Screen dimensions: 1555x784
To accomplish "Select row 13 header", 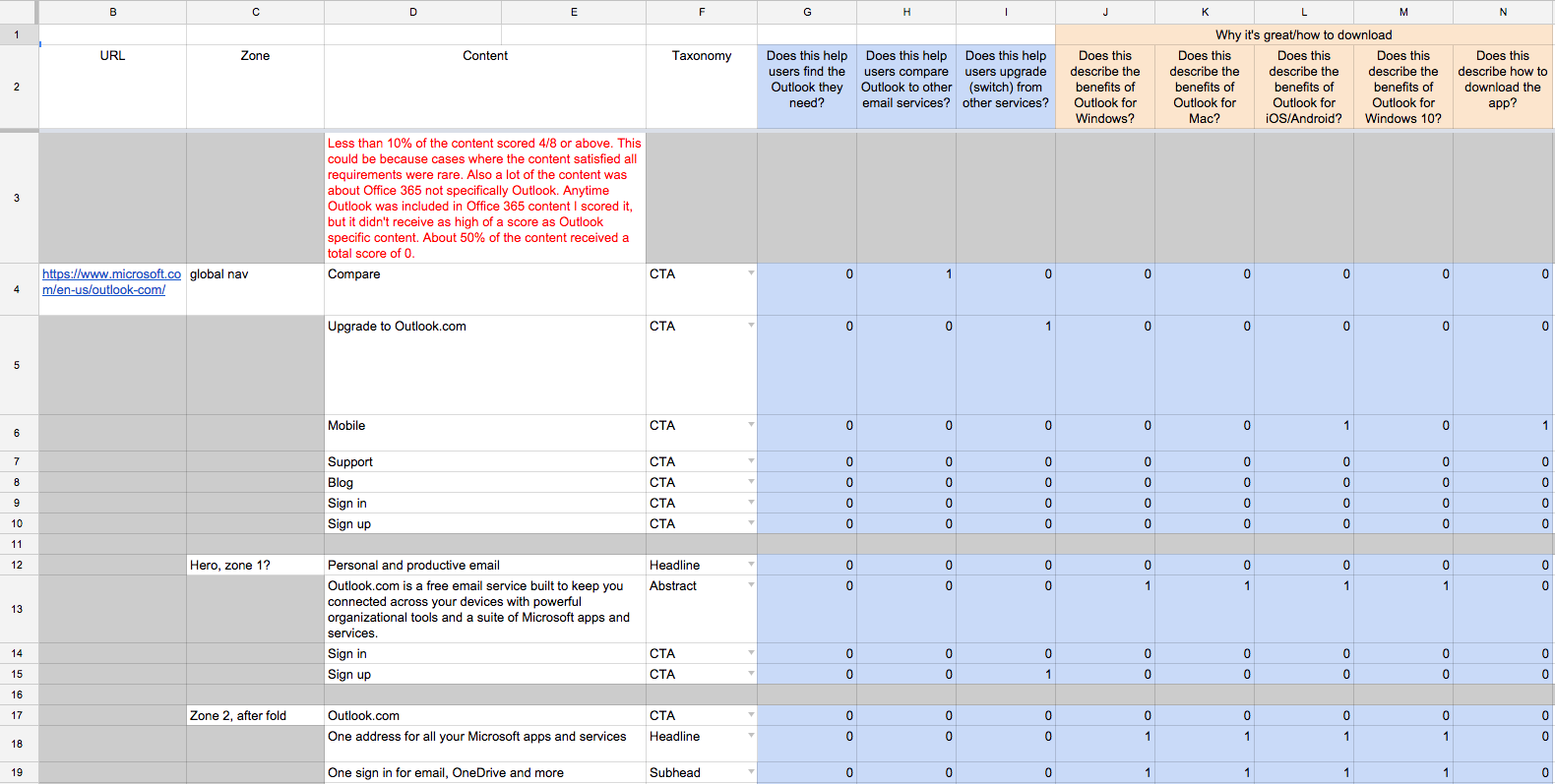I will tap(17, 609).
